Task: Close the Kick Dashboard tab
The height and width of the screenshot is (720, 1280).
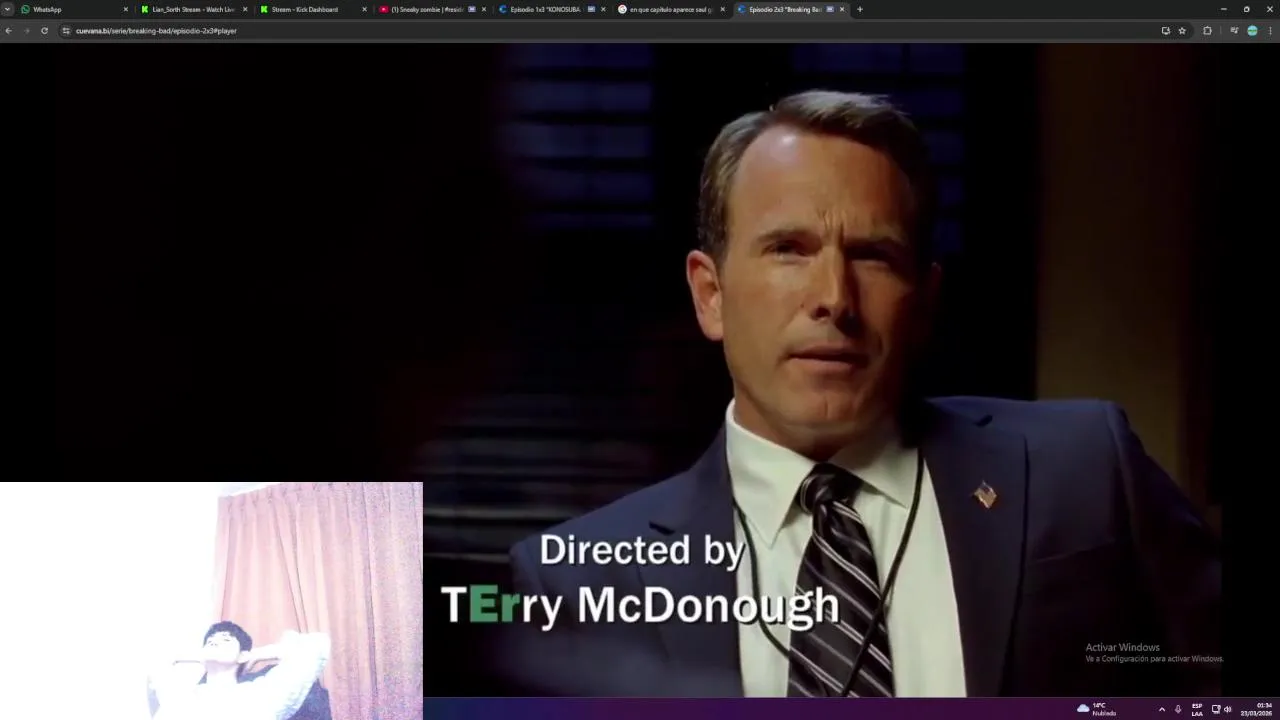Action: (364, 9)
